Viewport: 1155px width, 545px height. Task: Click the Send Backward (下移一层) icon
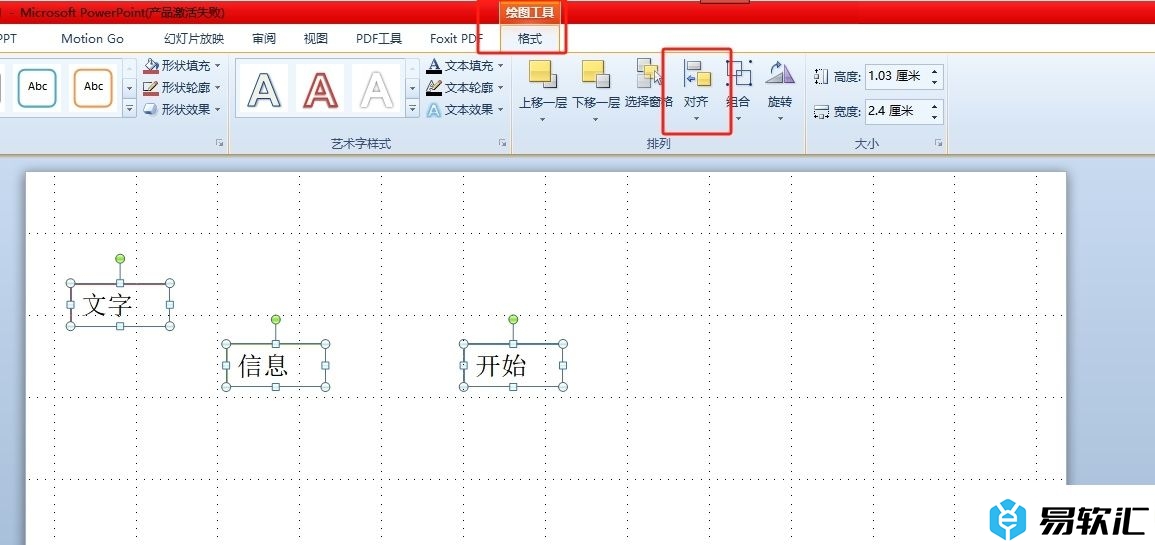coord(595,74)
